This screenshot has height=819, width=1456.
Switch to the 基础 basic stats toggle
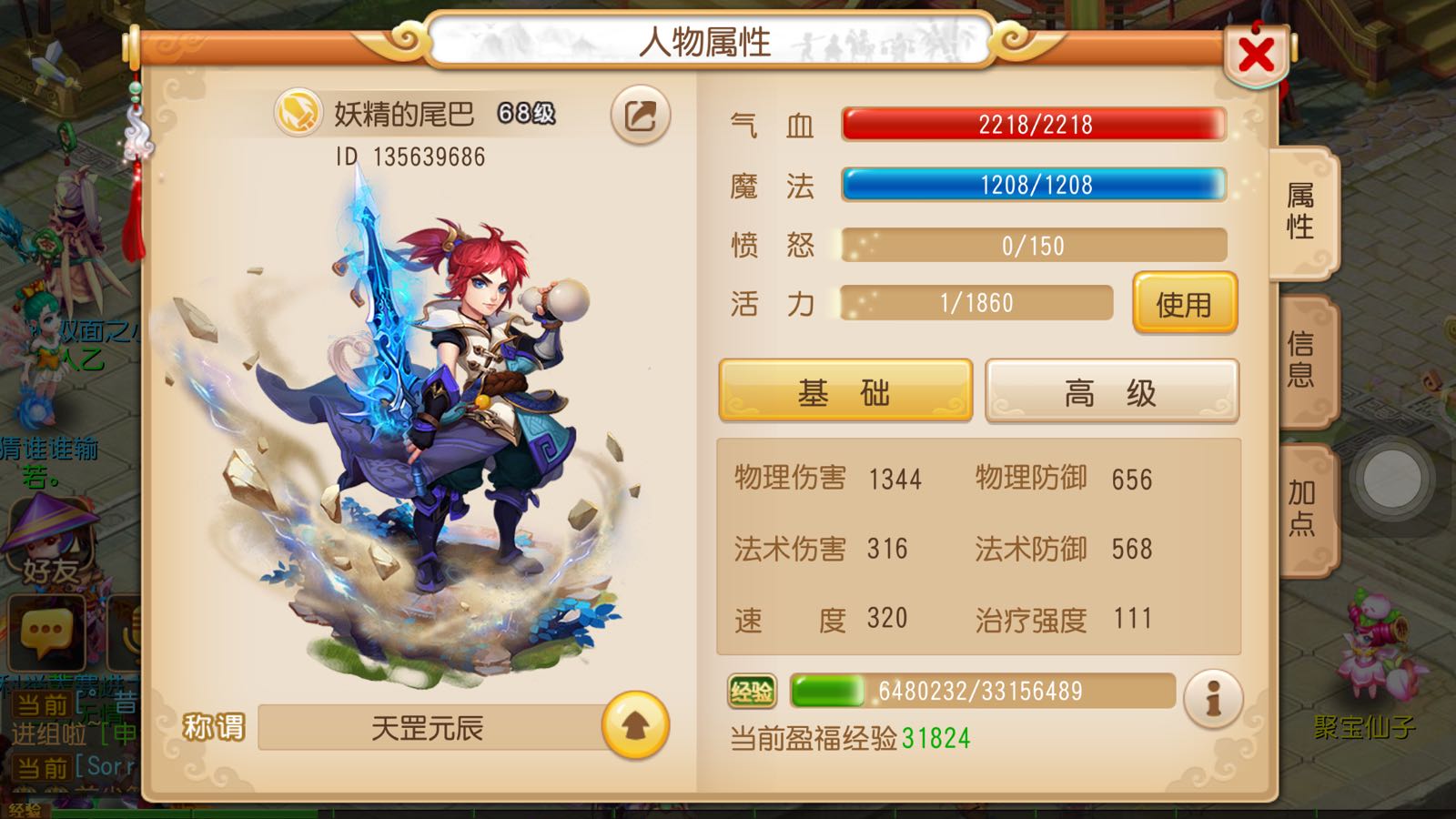[845, 391]
